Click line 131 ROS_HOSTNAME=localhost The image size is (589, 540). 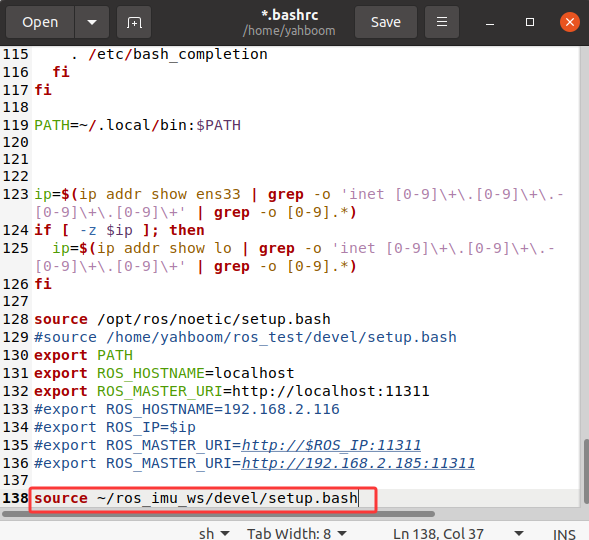click(x=164, y=373)
